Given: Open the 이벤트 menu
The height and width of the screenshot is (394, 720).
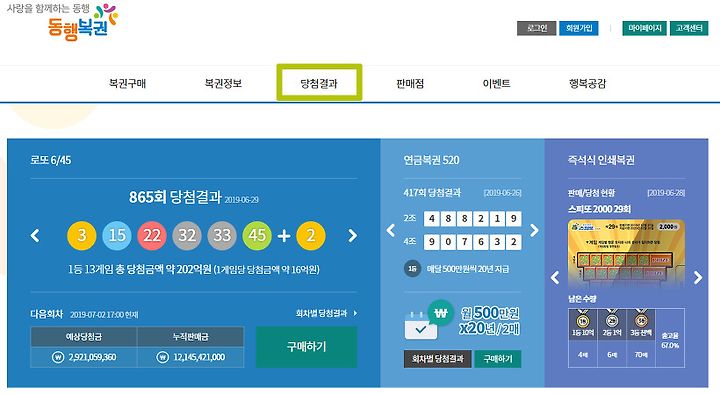Looking at the screenshot, I should [496, 84].
